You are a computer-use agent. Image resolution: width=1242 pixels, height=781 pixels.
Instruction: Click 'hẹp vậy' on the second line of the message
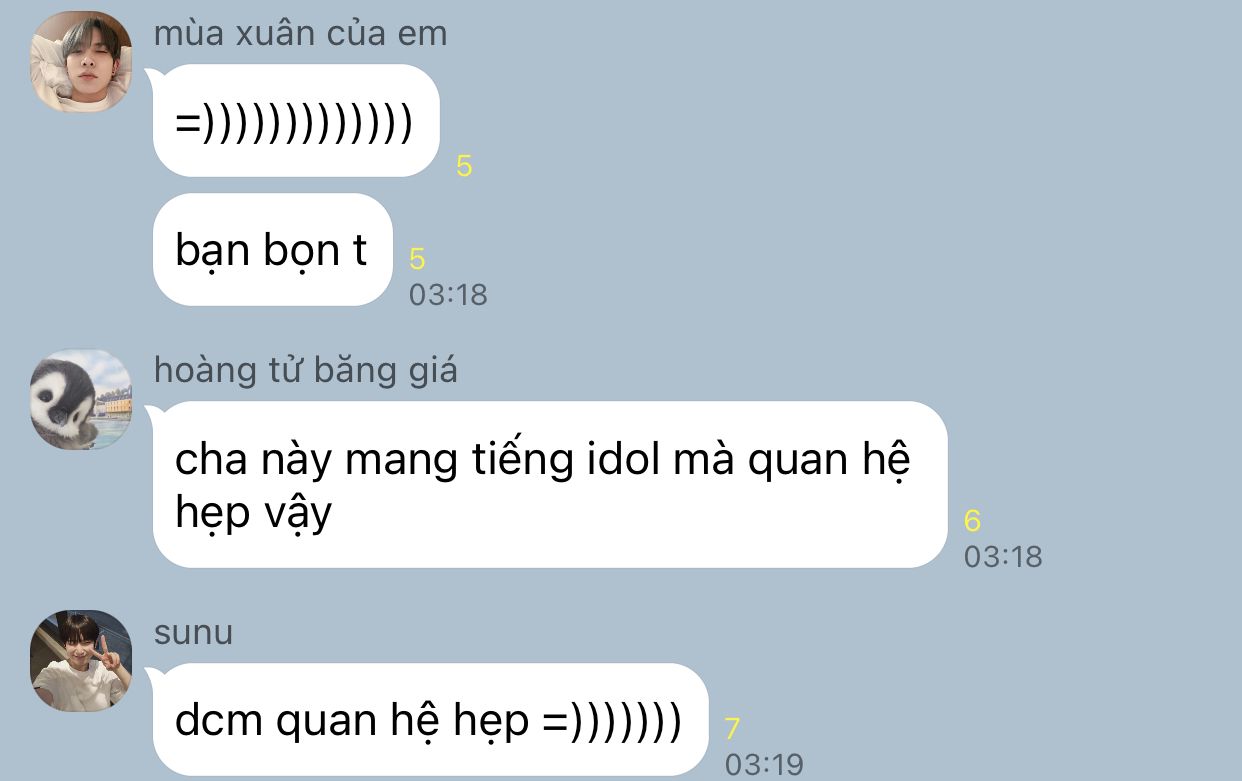point(253,516)
